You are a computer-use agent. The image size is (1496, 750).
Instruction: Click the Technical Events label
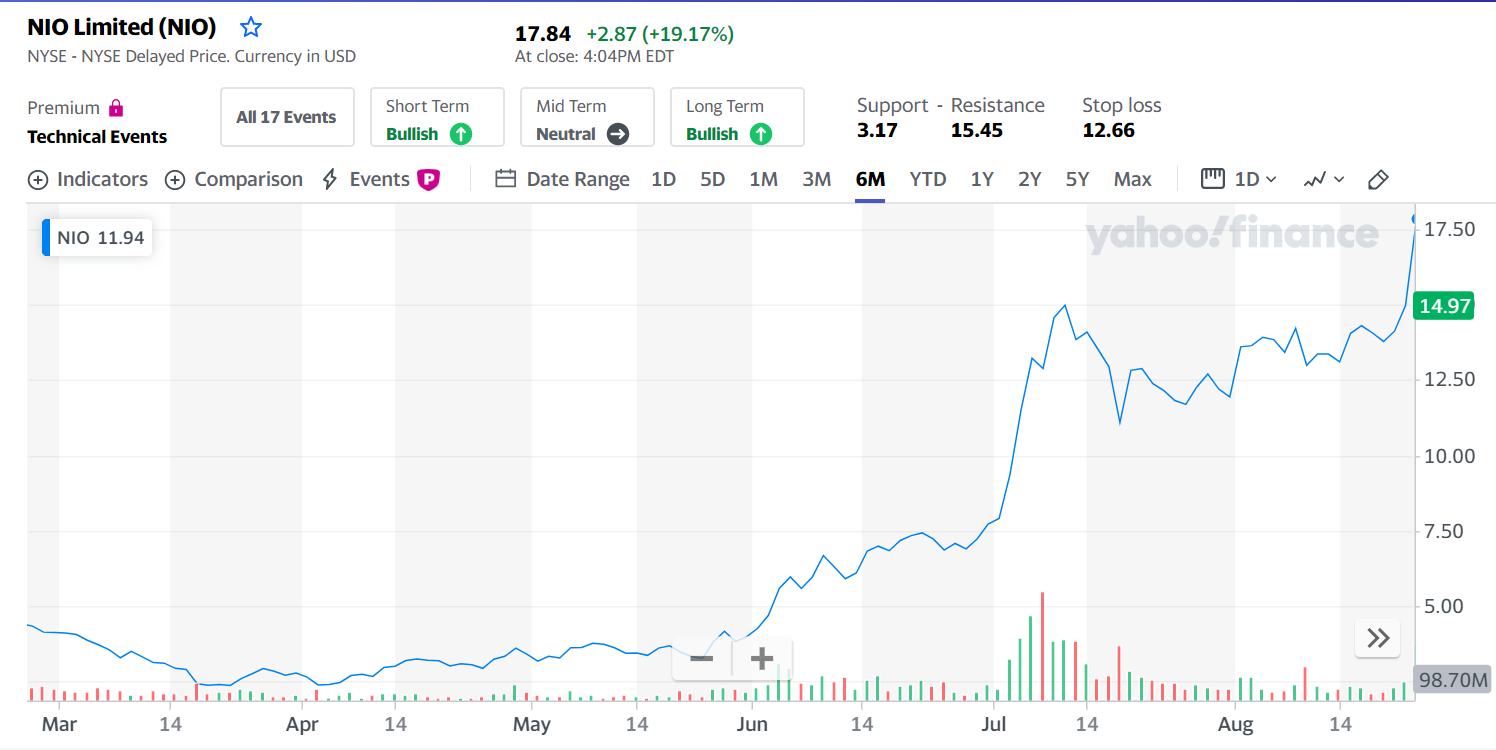tap(97, 137)
